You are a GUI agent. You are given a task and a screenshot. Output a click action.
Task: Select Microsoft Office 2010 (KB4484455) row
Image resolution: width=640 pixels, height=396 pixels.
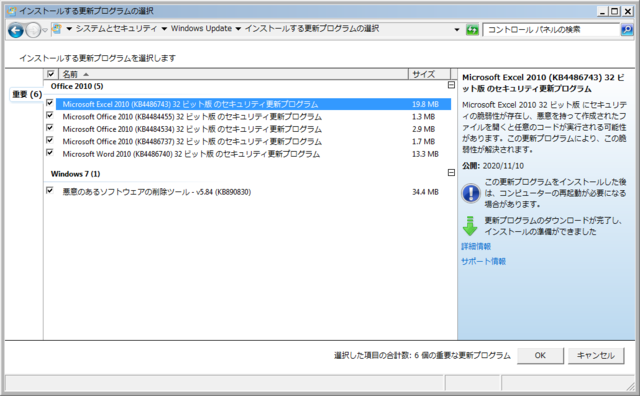pyautogui.click(x=253, y=117)
